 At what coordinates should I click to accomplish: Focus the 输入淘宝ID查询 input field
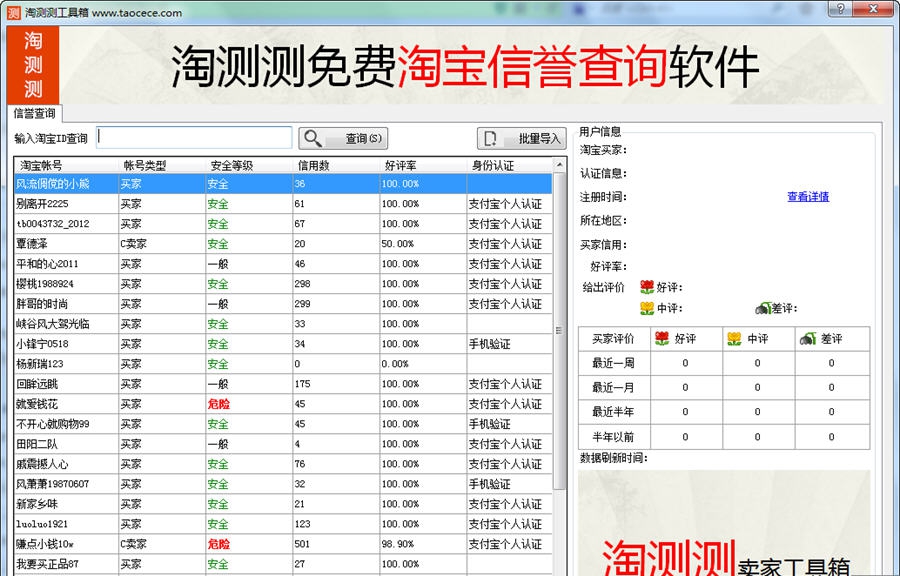(x=194, y=138)
